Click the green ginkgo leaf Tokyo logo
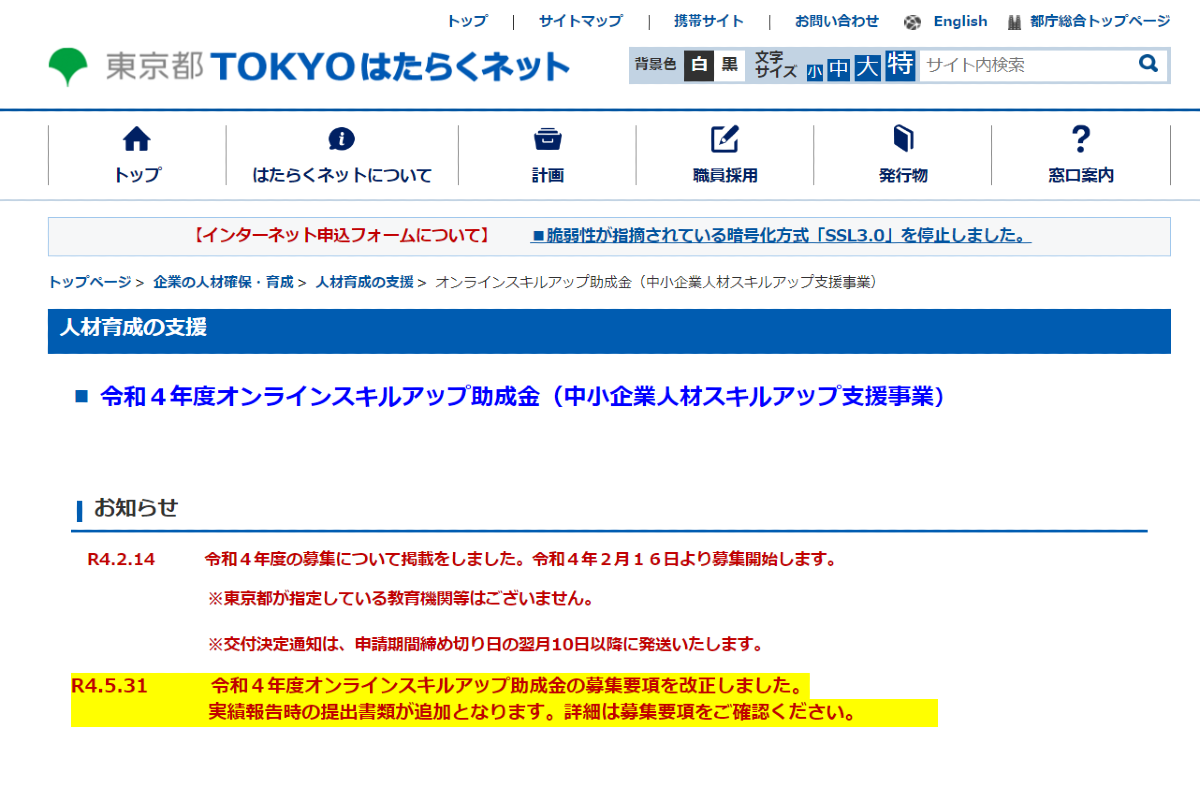Screen dimensions: 1200x787 (x=67, y=65)
